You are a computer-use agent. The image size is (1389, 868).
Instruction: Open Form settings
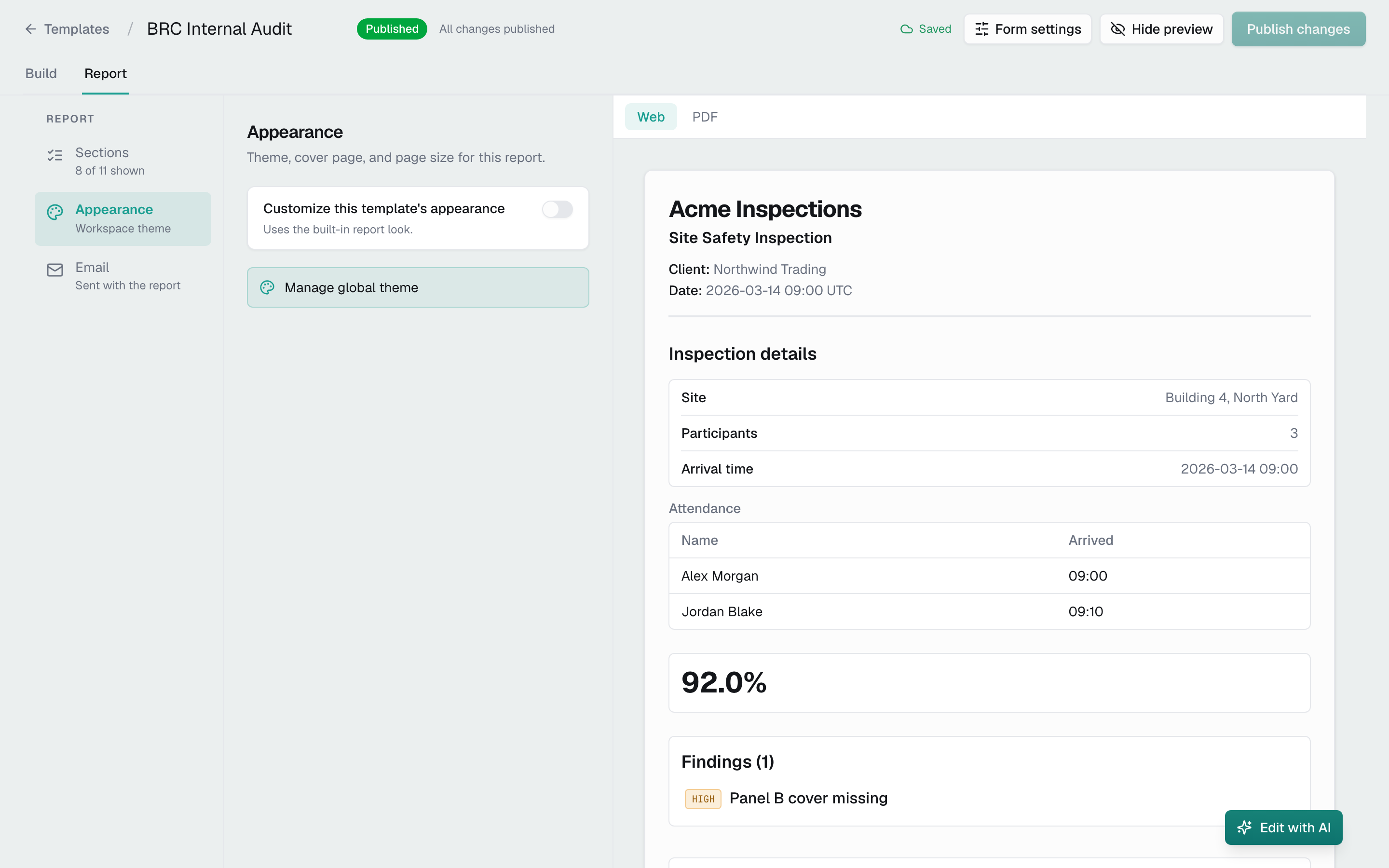click(x=1027, y=29)
